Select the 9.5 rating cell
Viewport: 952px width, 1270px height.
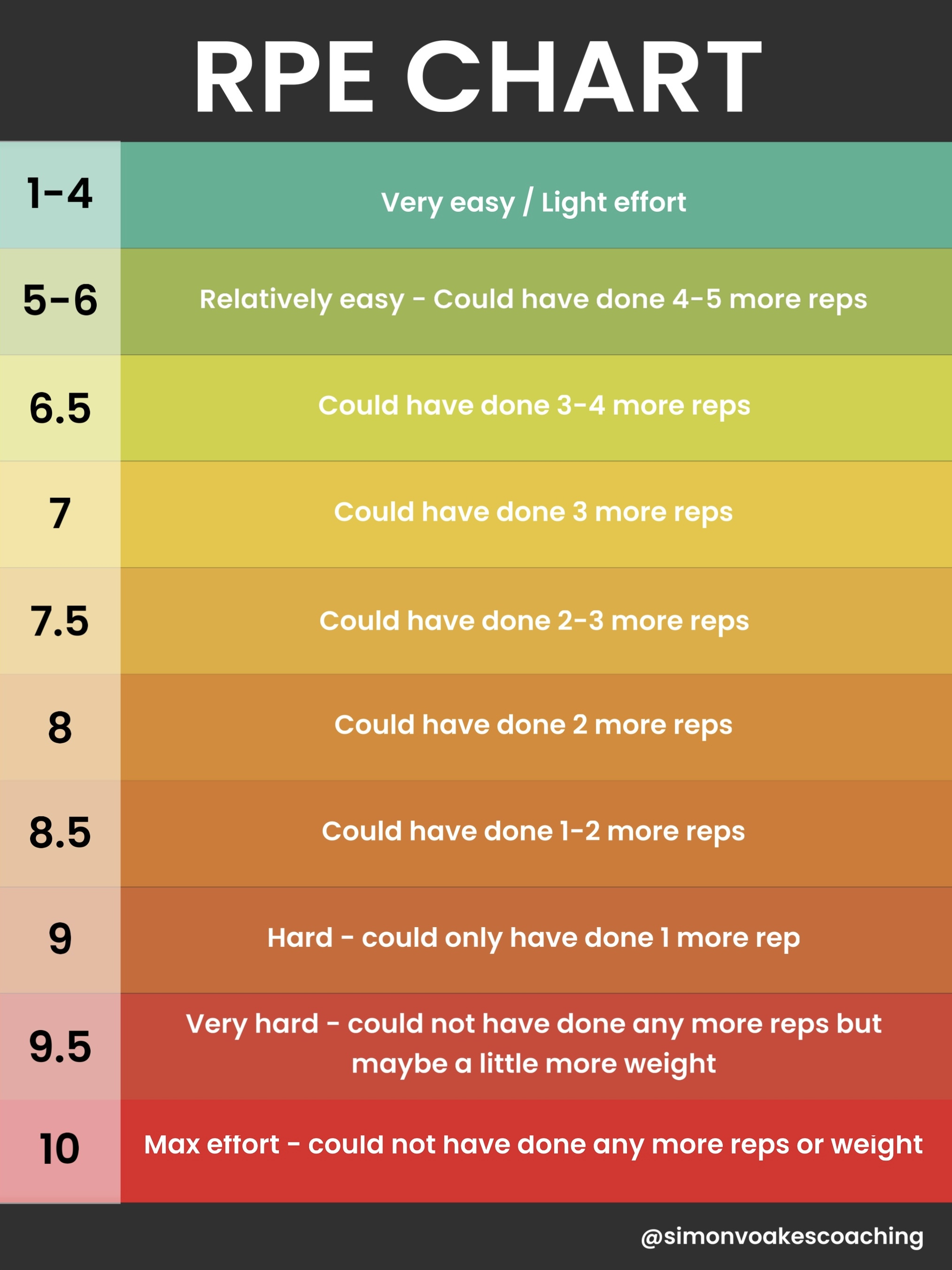click(60, 1046)
